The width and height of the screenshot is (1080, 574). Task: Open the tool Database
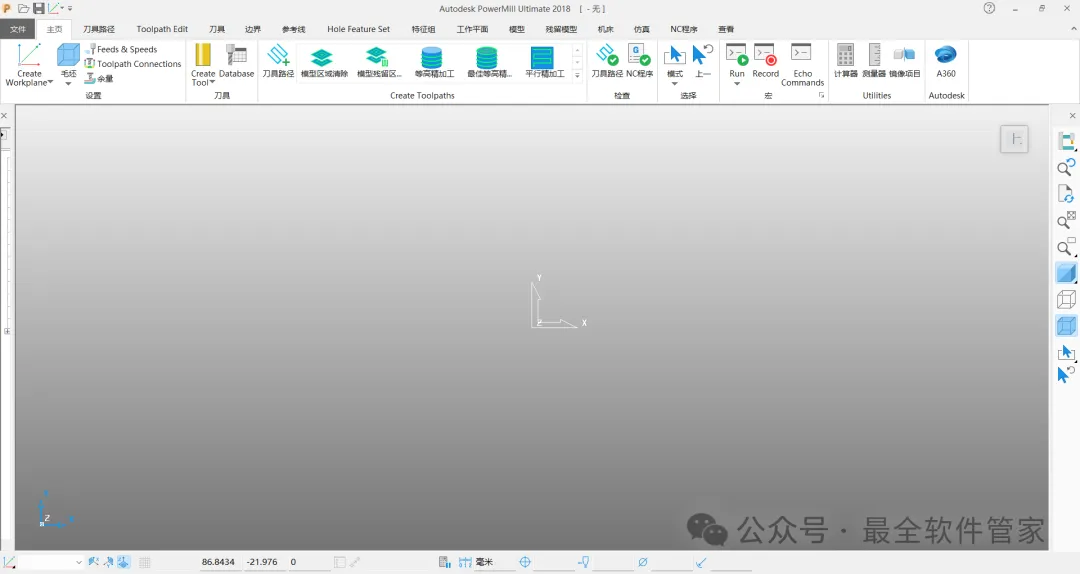click(x=236, y=61)
